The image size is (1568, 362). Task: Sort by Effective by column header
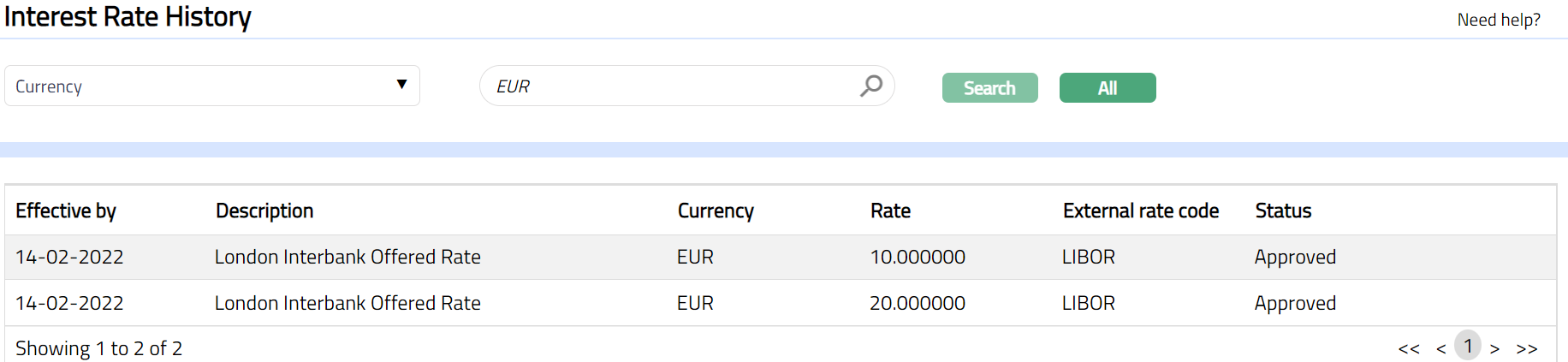[x=66, y=211]
